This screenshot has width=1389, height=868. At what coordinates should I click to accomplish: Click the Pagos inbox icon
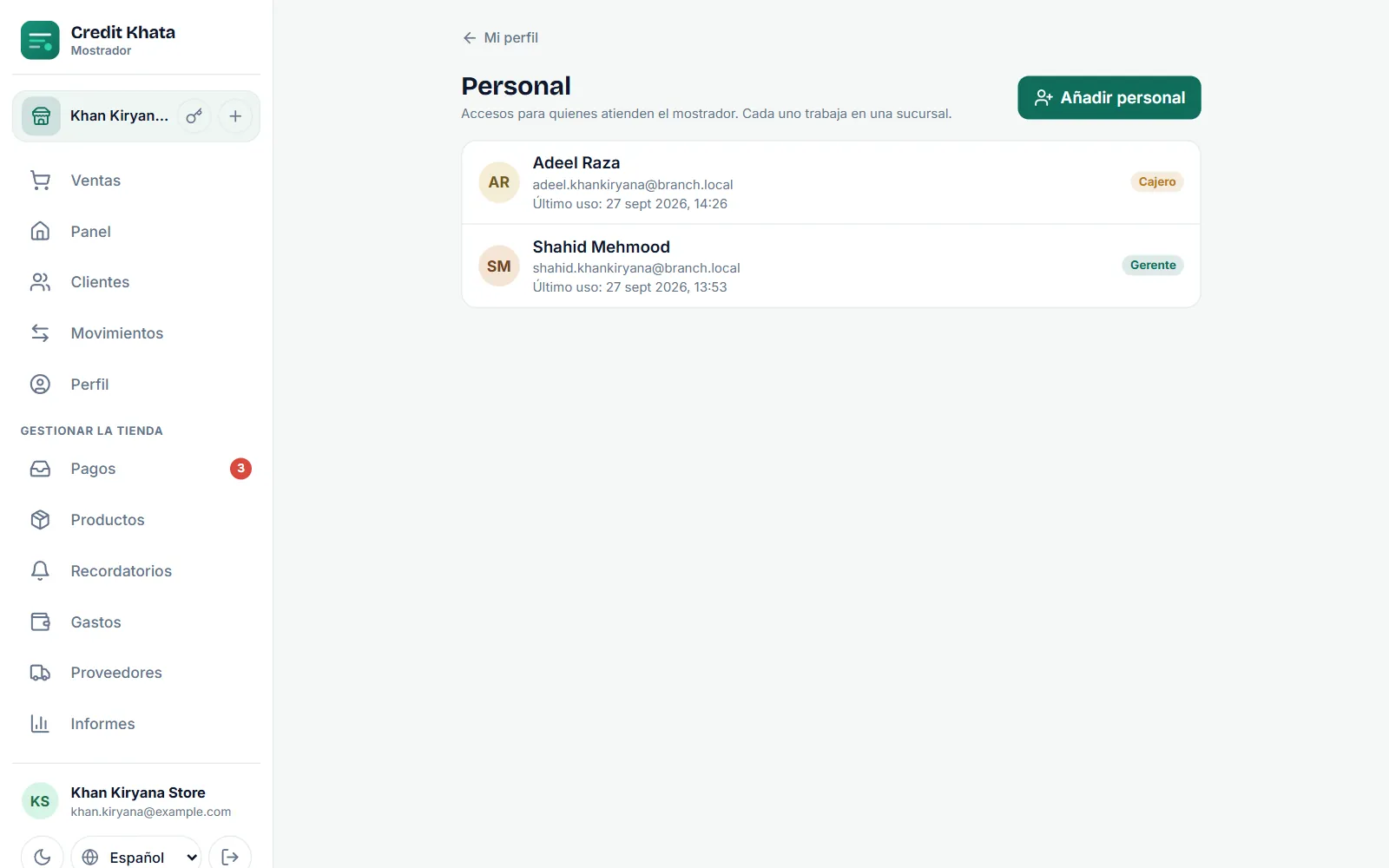coord(40,469)
